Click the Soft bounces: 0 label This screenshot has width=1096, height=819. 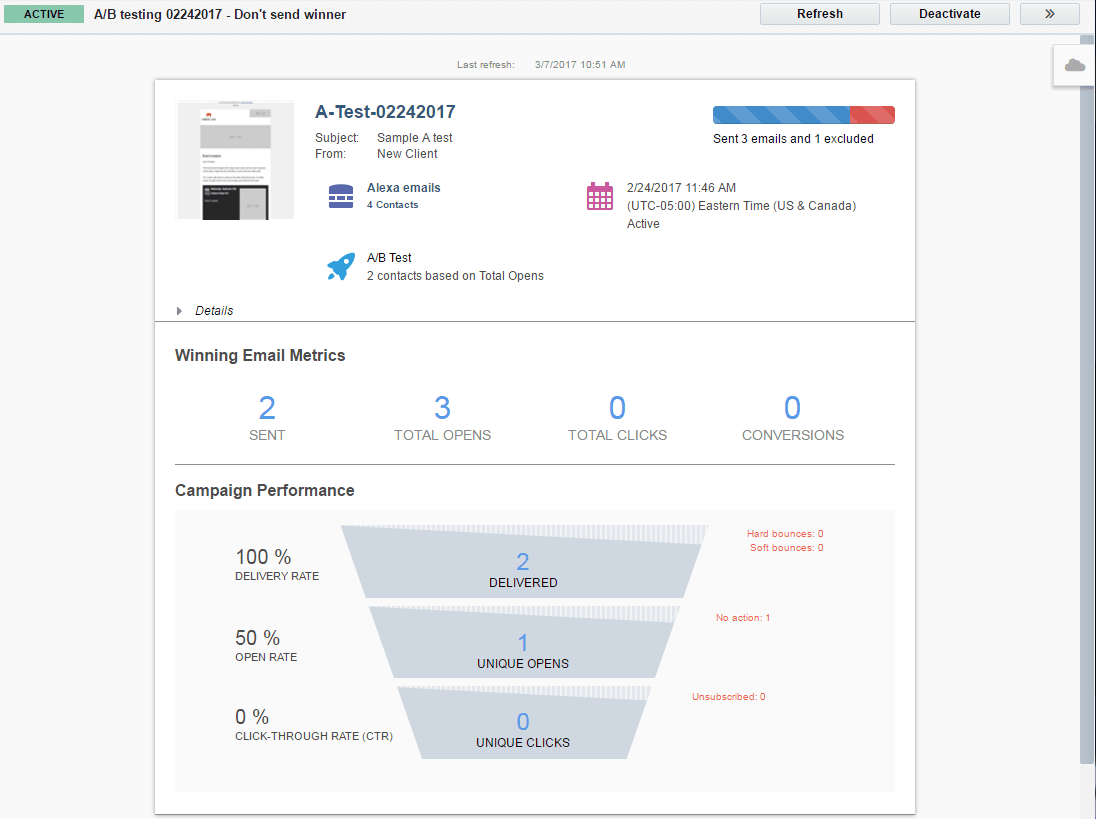coord(786,548)
